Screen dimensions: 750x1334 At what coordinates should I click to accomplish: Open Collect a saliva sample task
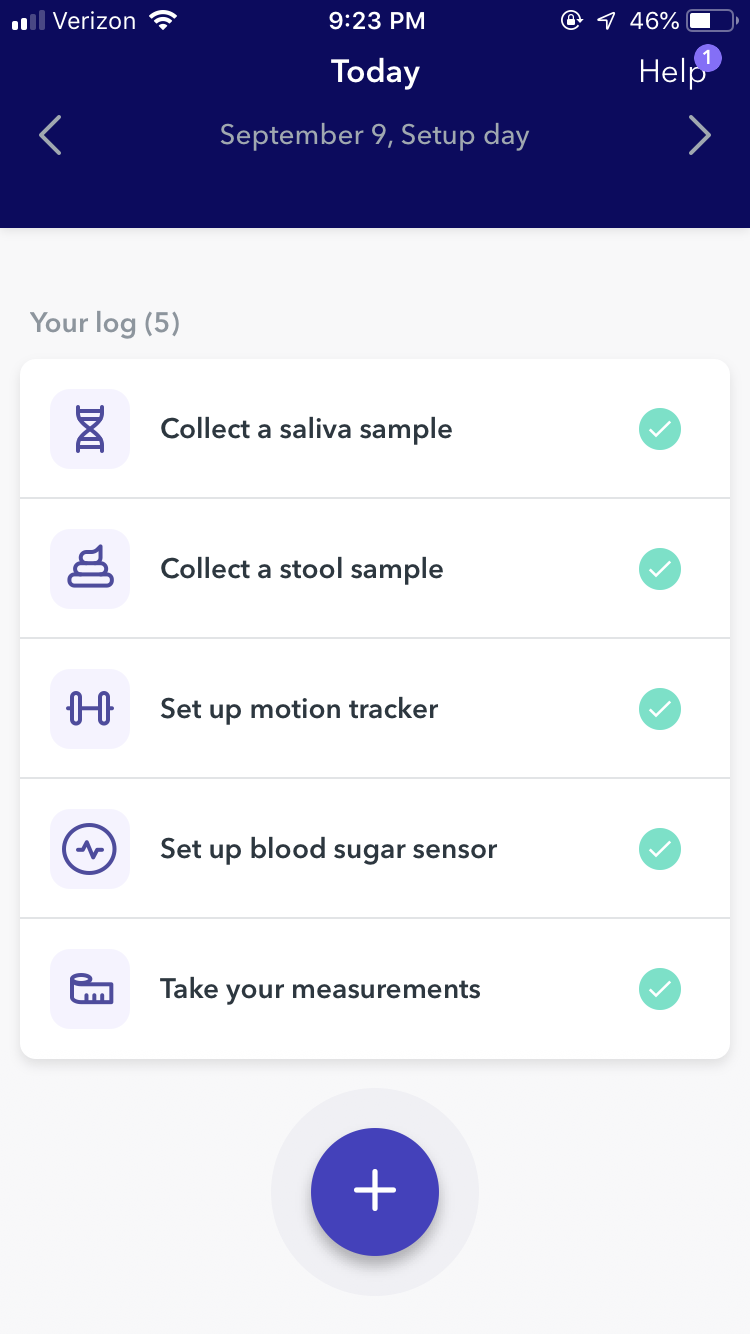point(306,429)
